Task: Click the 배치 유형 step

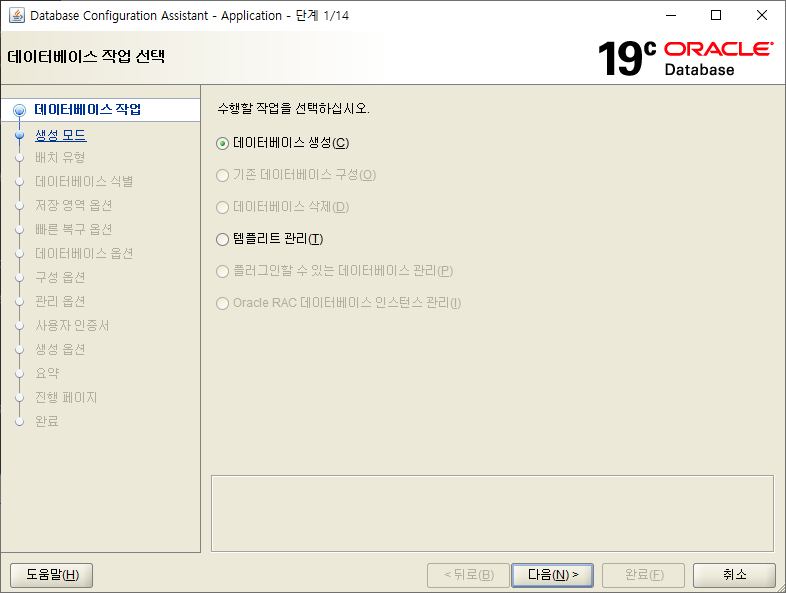Action: tap(60, 157)
